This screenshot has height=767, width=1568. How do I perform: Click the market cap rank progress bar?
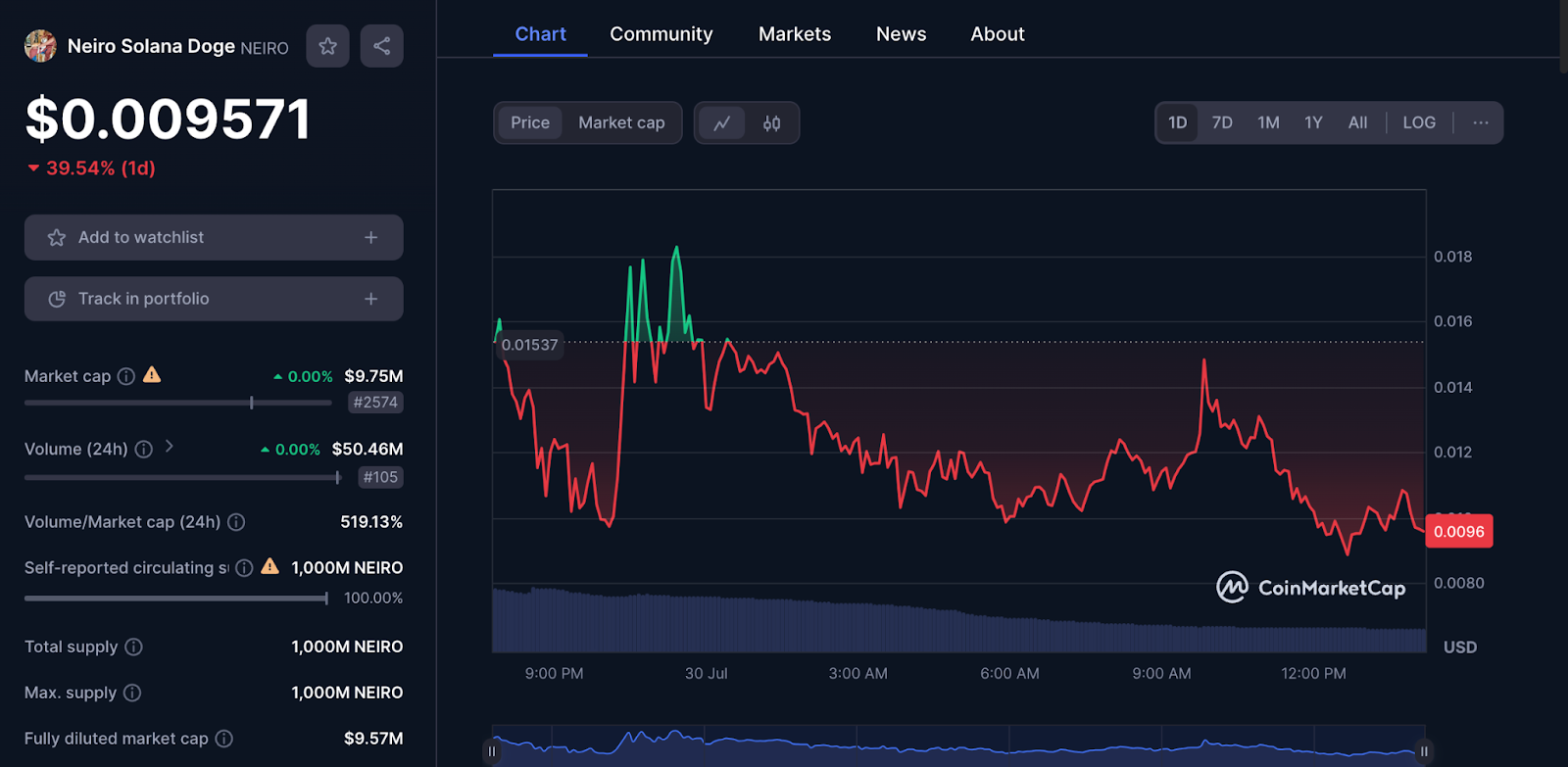click(177, 403)
